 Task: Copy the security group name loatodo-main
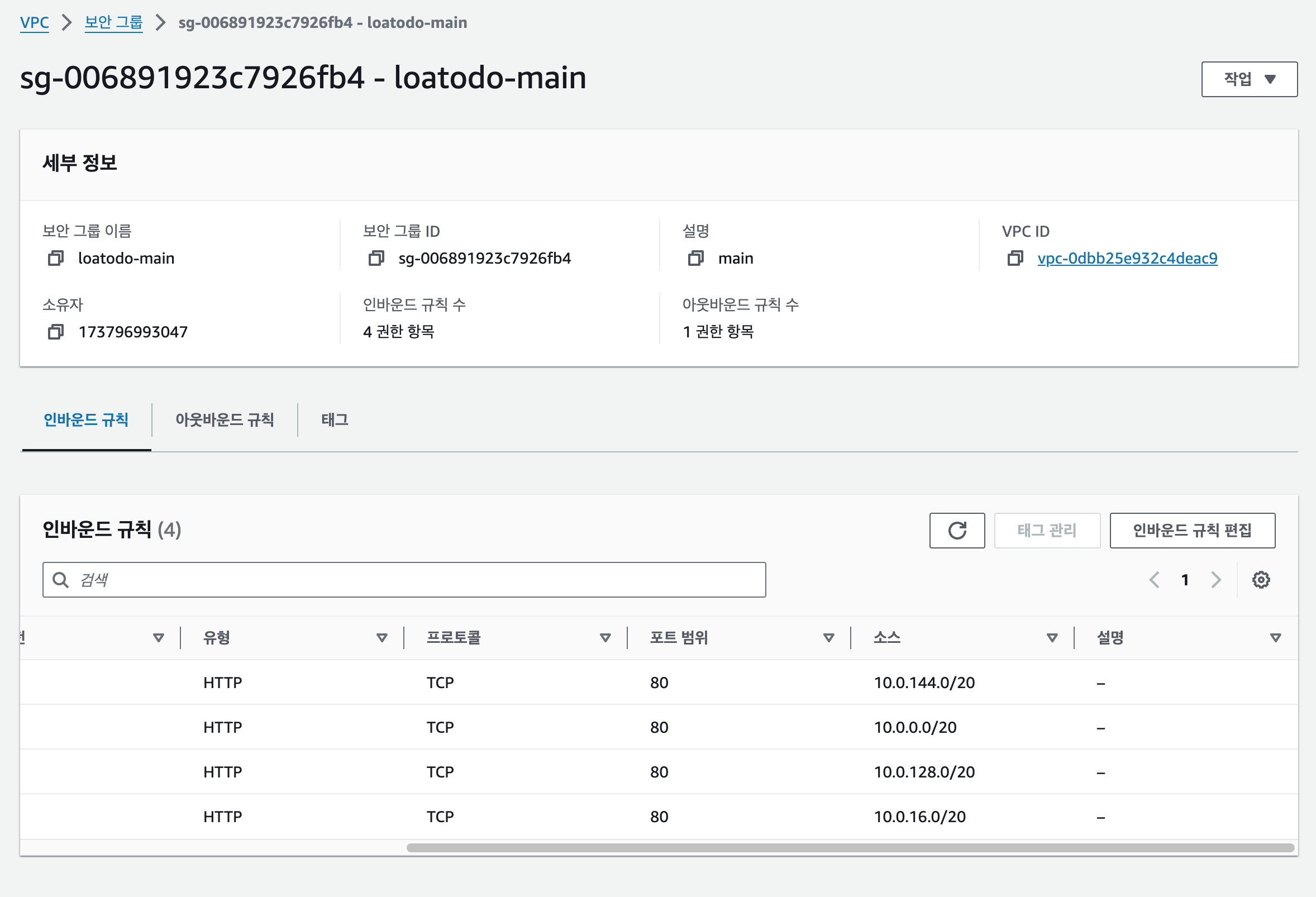(x=55, y=258)
